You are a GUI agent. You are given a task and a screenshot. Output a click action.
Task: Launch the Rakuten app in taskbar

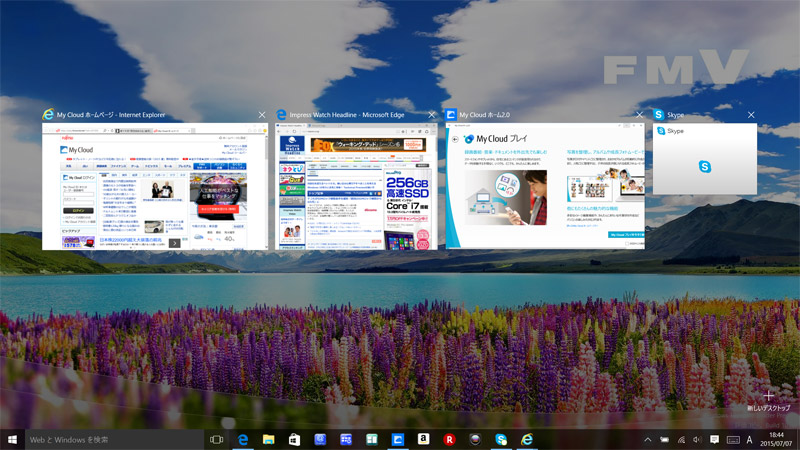(450, 439)
